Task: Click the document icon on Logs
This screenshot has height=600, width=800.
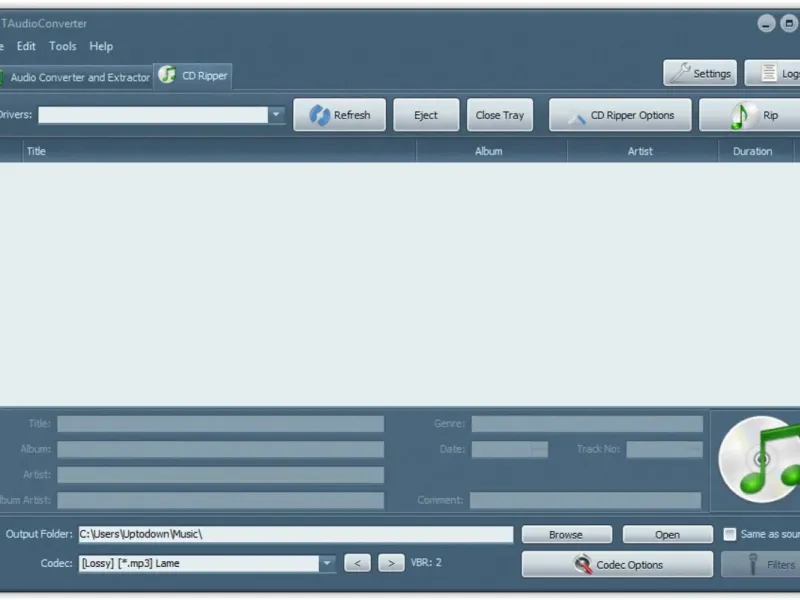Action: pyautogui.click(x=769, y=73)
